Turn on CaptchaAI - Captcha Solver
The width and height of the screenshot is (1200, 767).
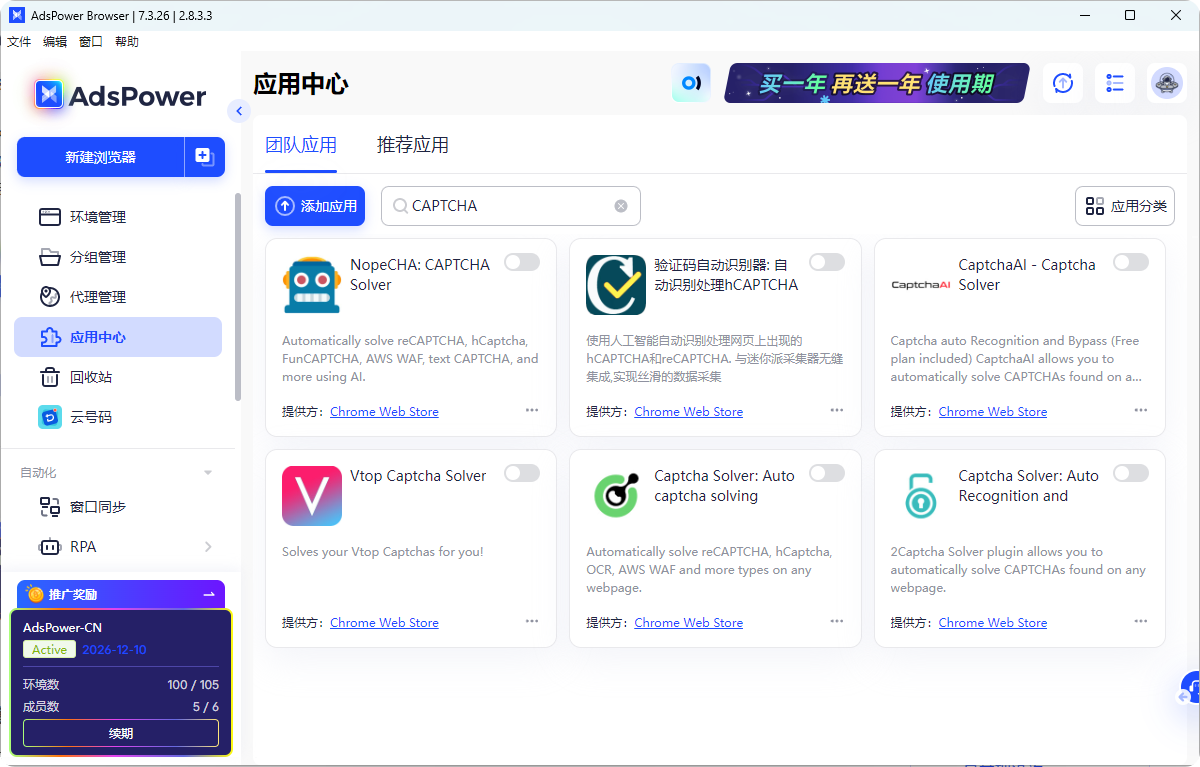1130,262
